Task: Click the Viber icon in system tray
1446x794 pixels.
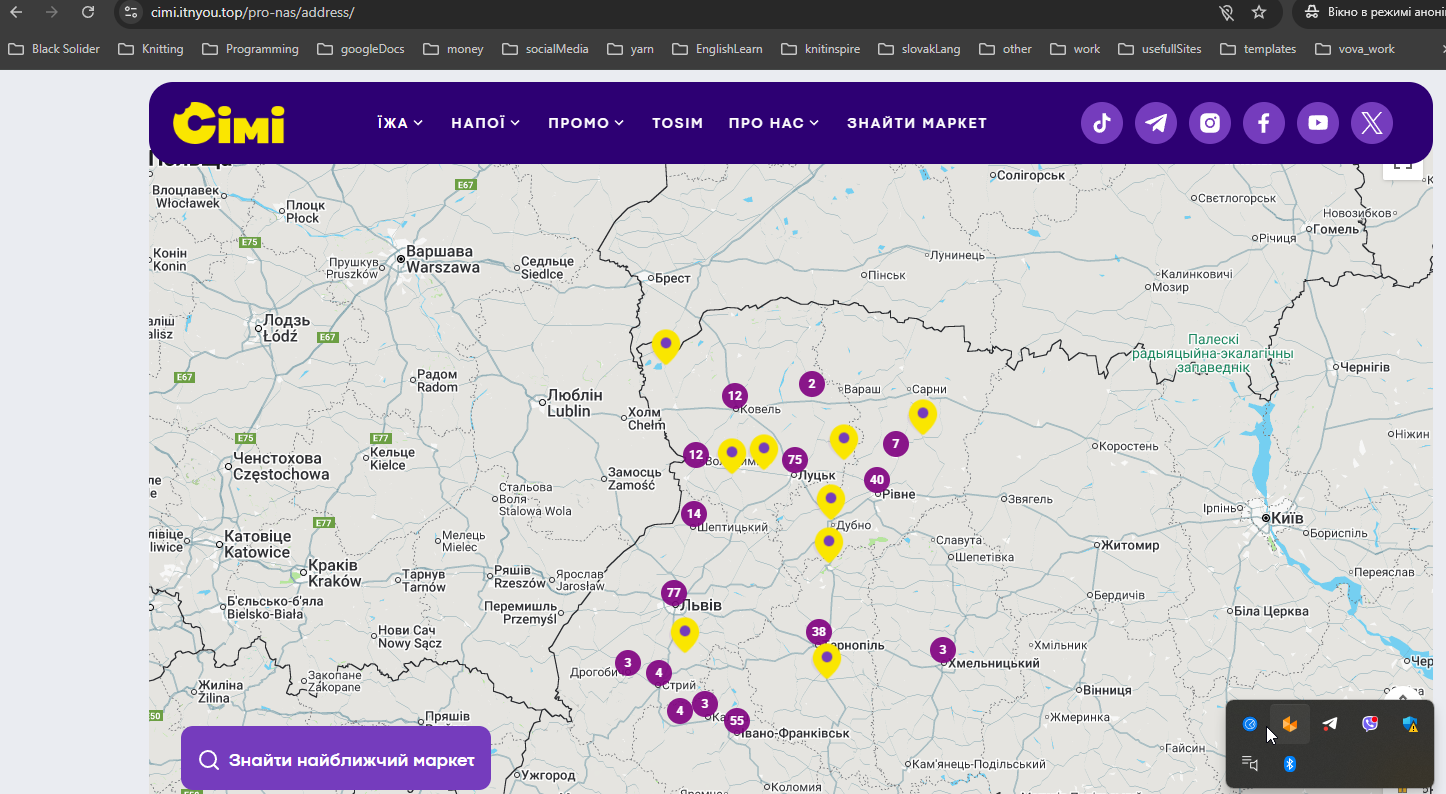Action: coord(1370,724)
